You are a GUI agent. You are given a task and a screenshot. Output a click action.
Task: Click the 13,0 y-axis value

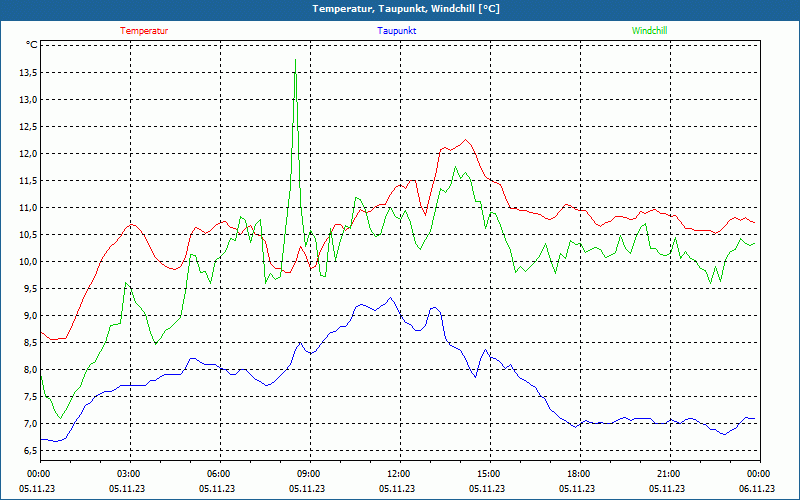28,100
